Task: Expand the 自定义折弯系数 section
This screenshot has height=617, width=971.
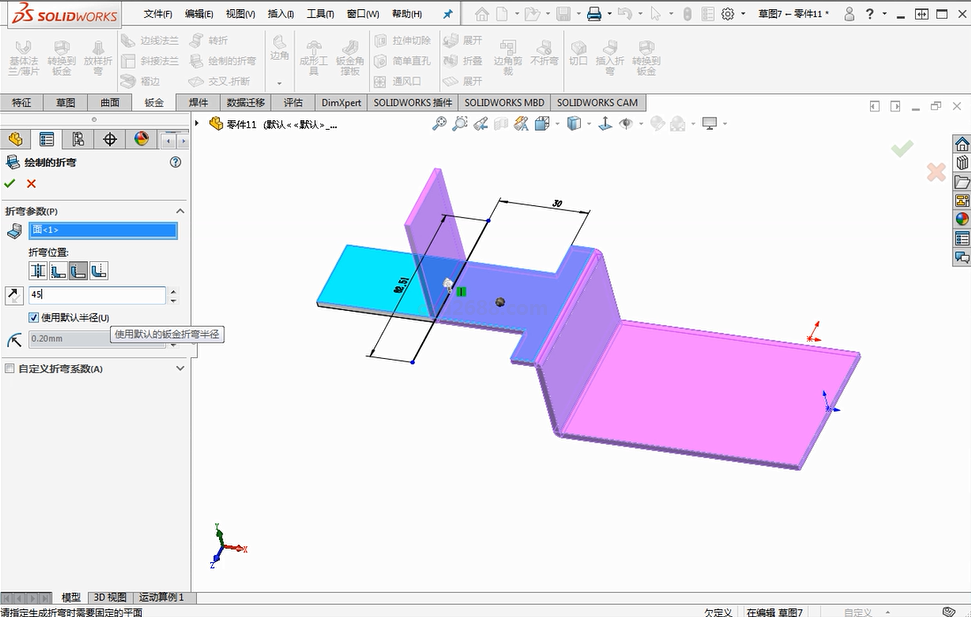Action: click(x=180, y=368)
